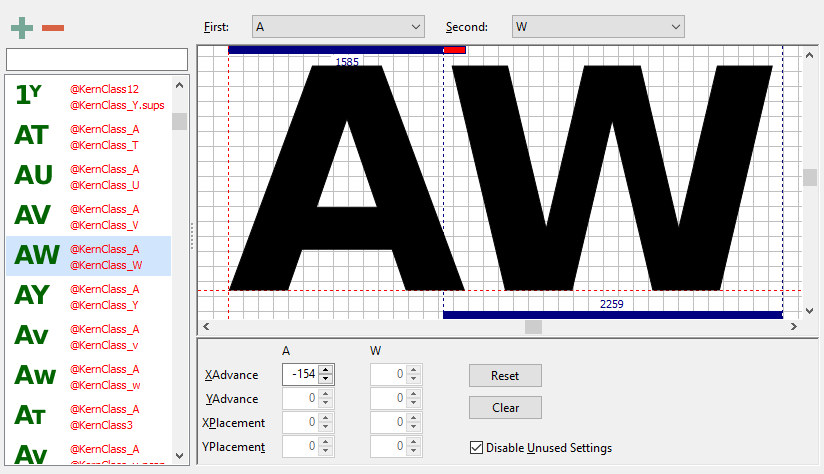This screenshot has width=824, height=474.
Task: Click the Clear button
Action: click(505, 408)
